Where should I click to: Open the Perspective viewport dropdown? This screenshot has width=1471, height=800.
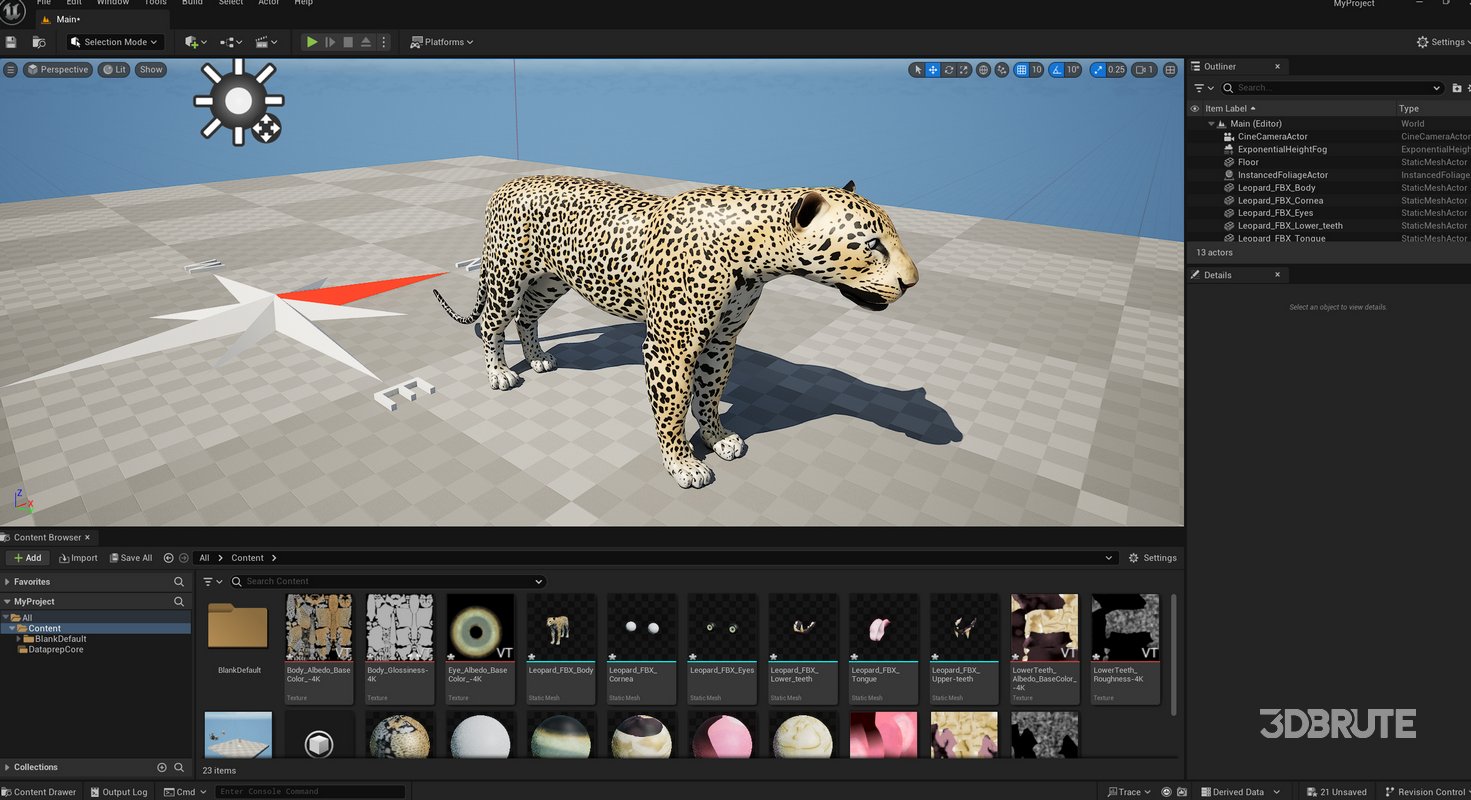(x=57, y=69)
